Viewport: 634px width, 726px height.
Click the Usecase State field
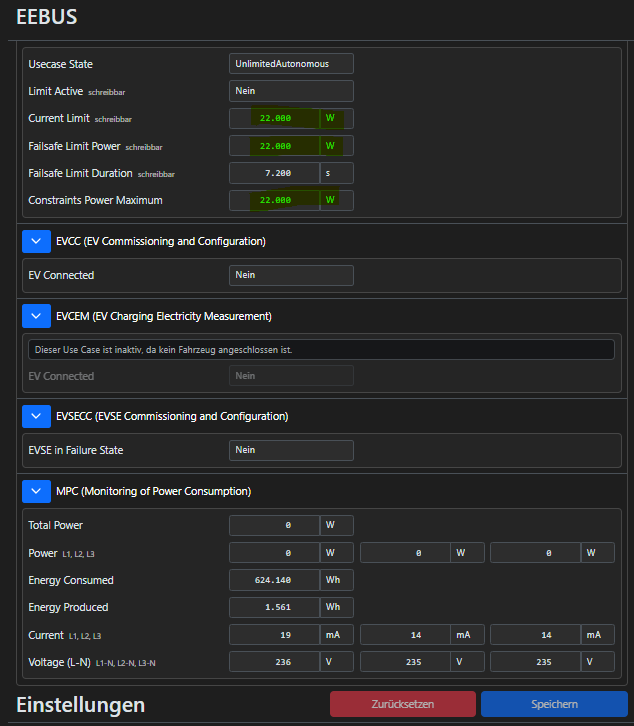[291, 64]
